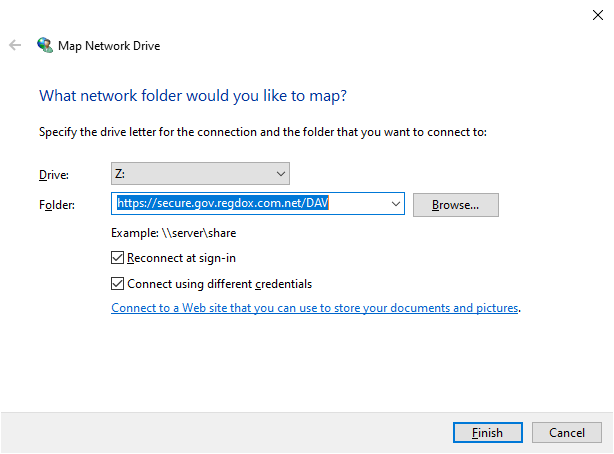Click the Folder: label

click(57, 205)
